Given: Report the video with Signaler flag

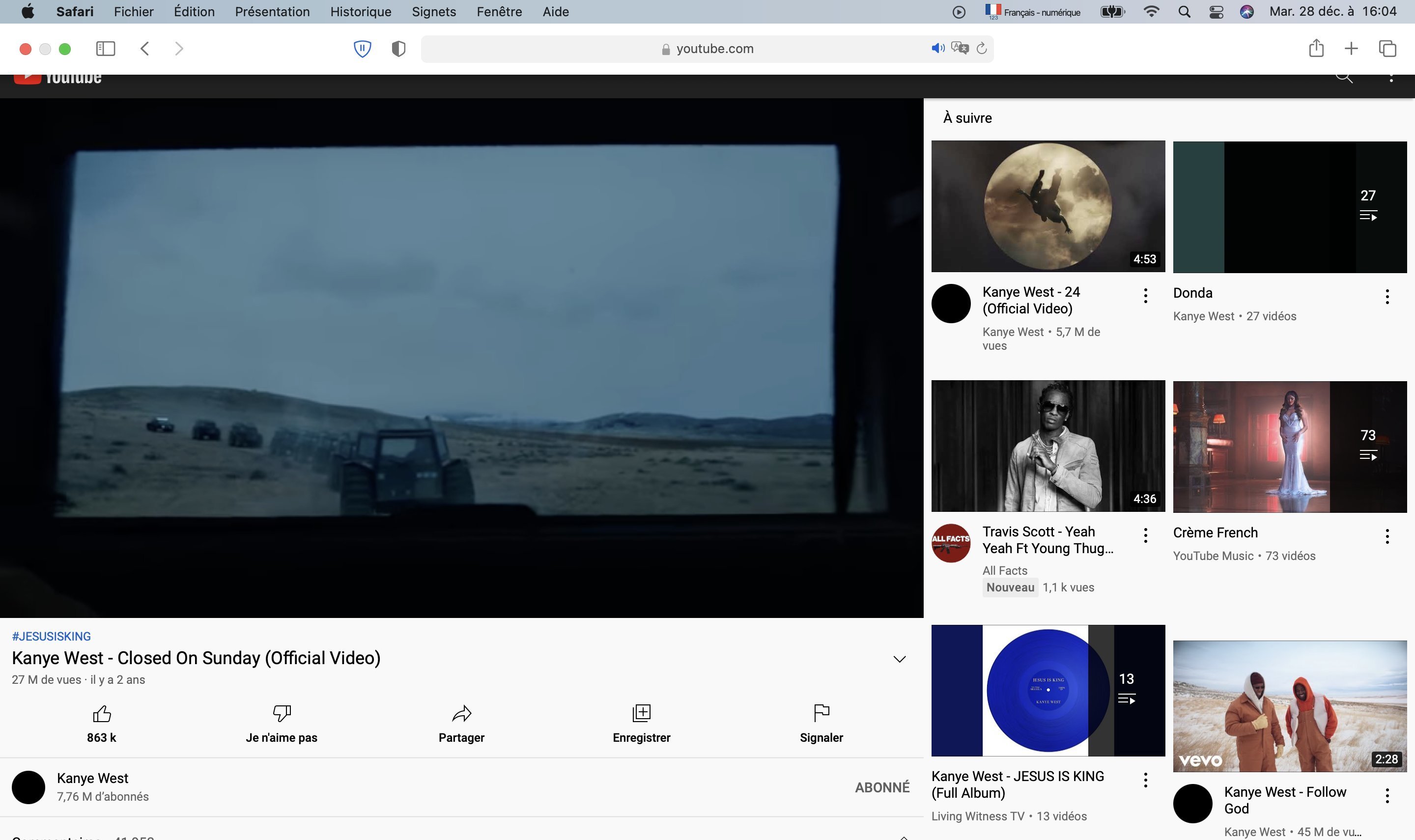Looking at the screenshot, I should (821, 713).
